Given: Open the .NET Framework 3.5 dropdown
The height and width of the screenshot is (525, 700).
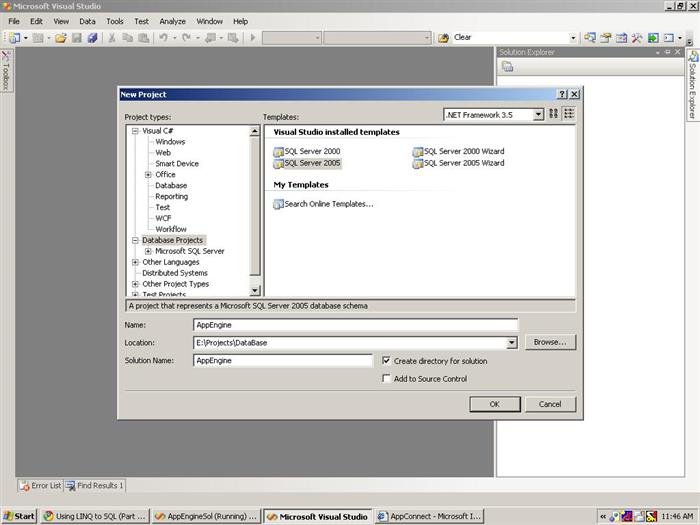Looking at the screenshot, I should coord(538,115).
